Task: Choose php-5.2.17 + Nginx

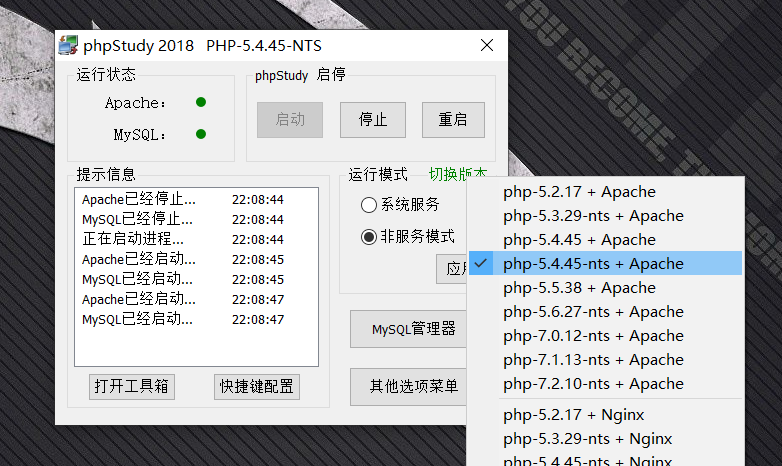Action: (x=605, y=415)
